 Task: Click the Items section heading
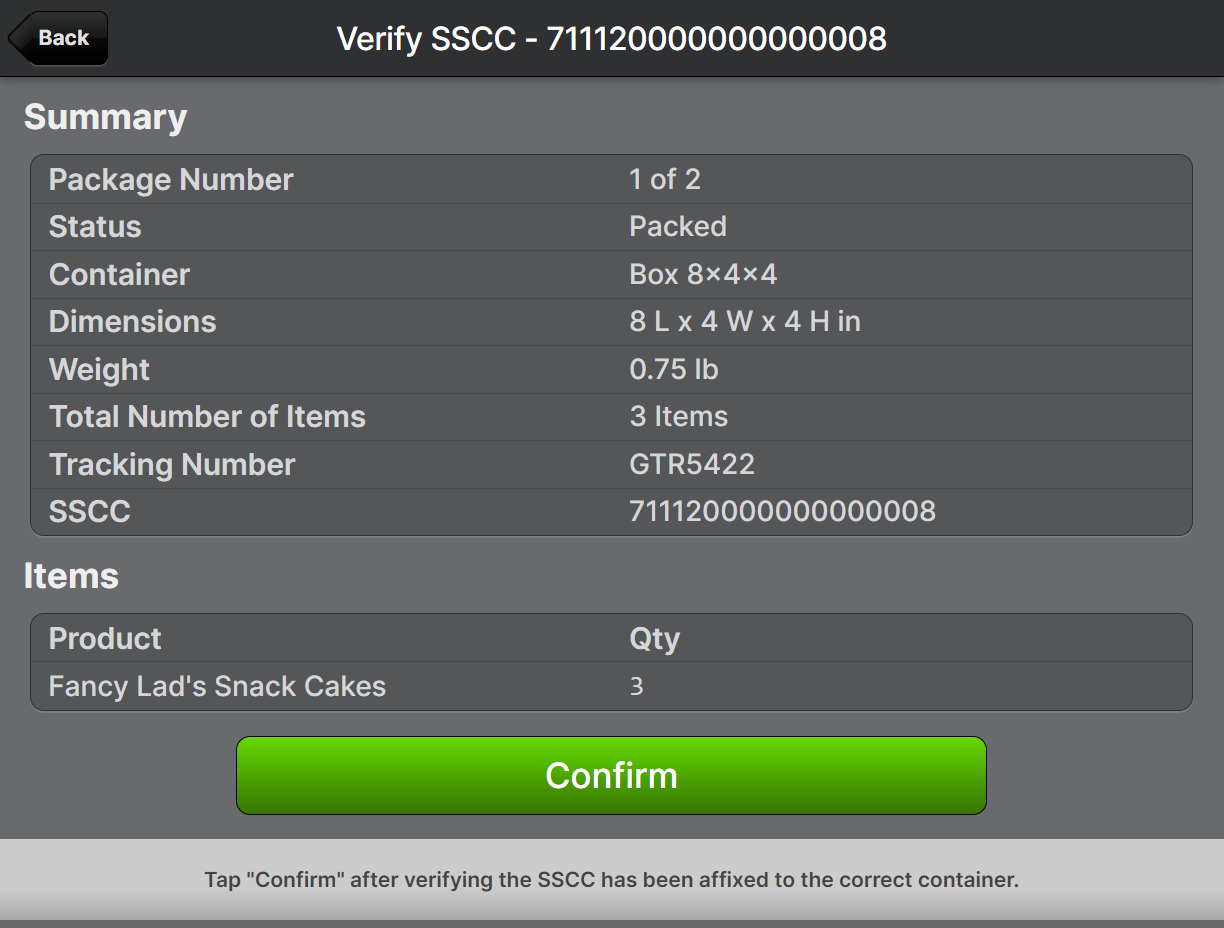pos(71,576)
